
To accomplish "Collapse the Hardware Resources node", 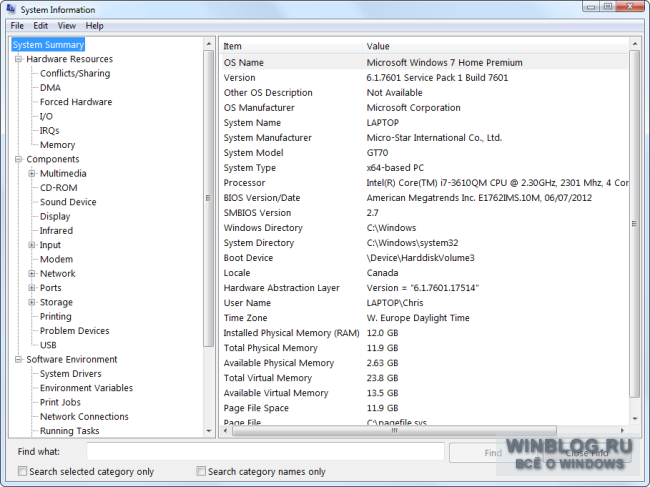I will (x=18, y=59).
